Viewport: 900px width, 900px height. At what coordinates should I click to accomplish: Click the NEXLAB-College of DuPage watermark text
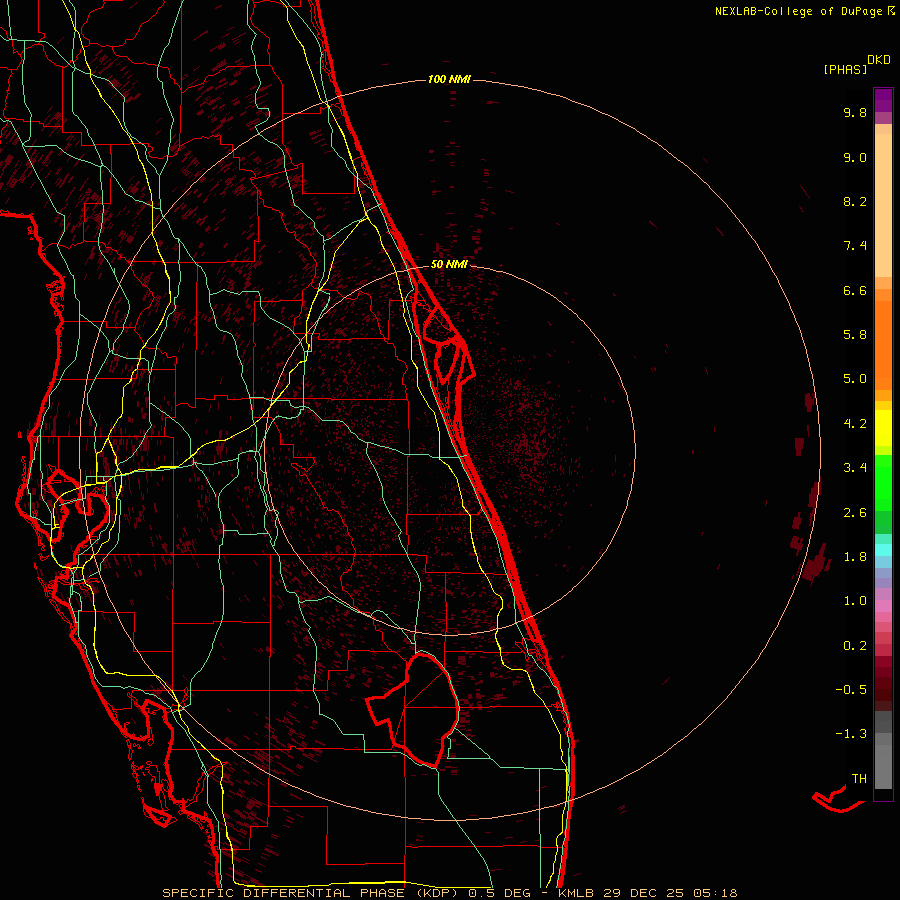[x=805, y=11]
